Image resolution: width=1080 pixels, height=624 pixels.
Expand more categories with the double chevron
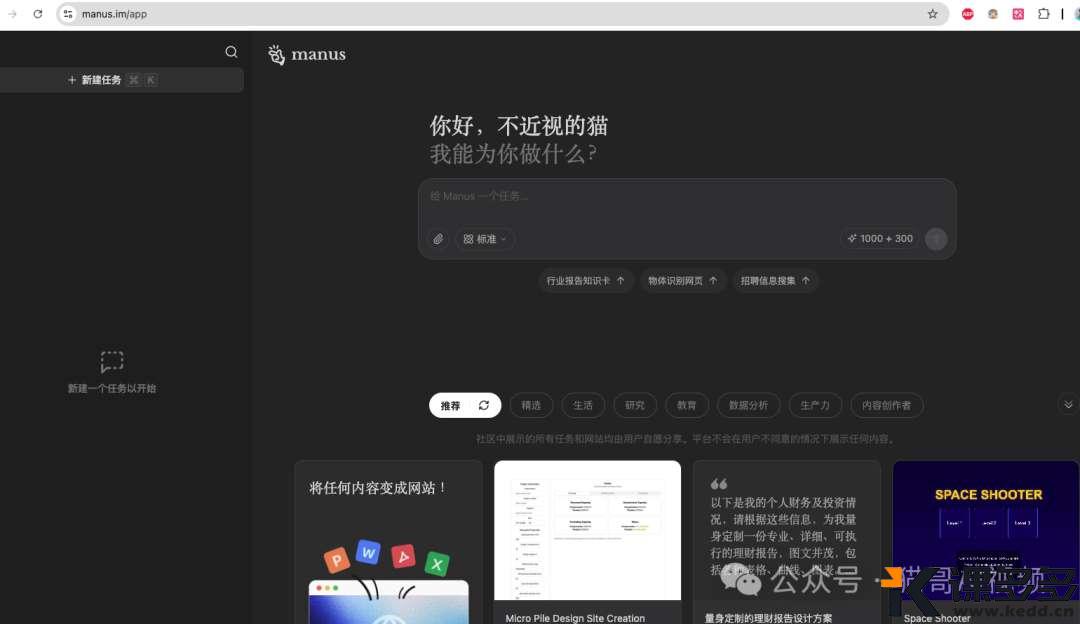[x=1068, y=405]
